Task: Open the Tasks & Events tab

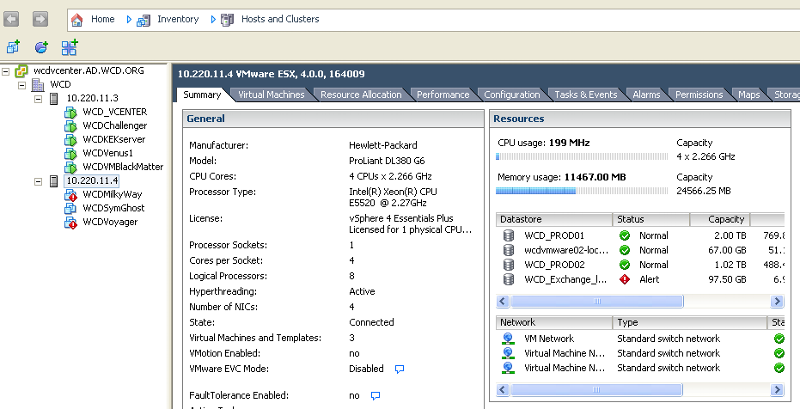Action: 586,95
